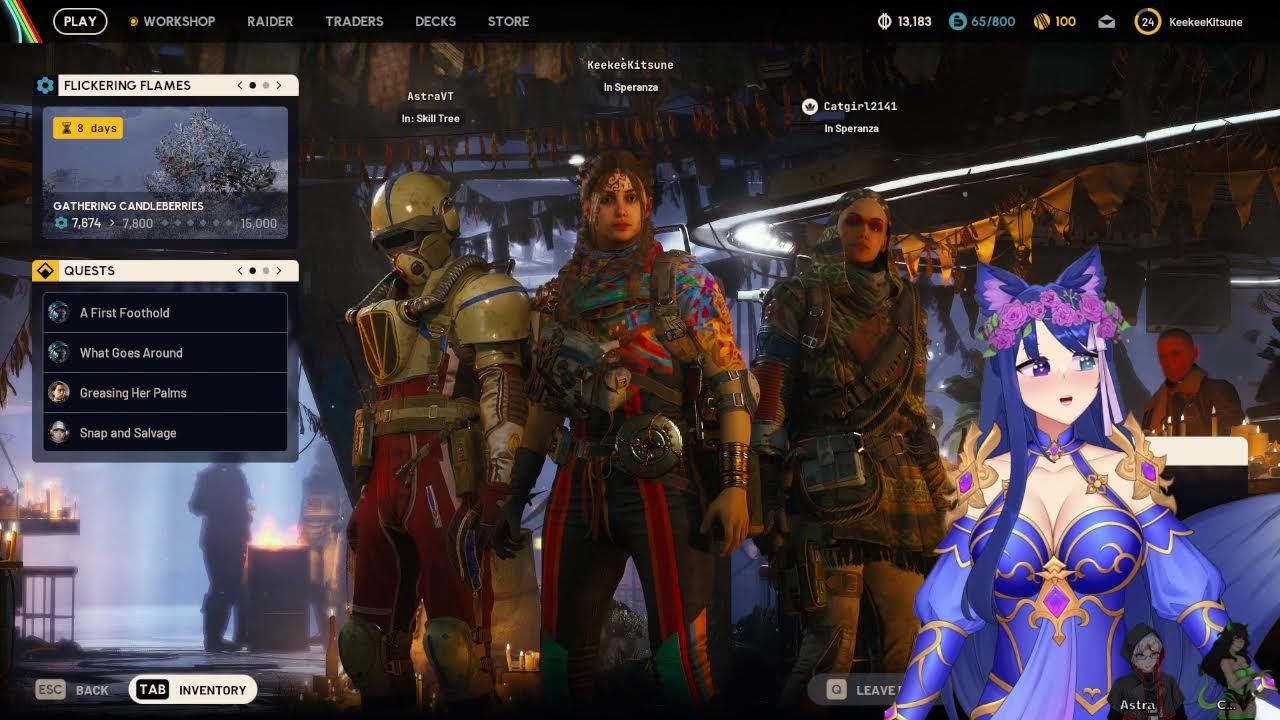The width and height of the screenshot is (1280, 720).
Task: Click the PLAY button
Action: 80,21
